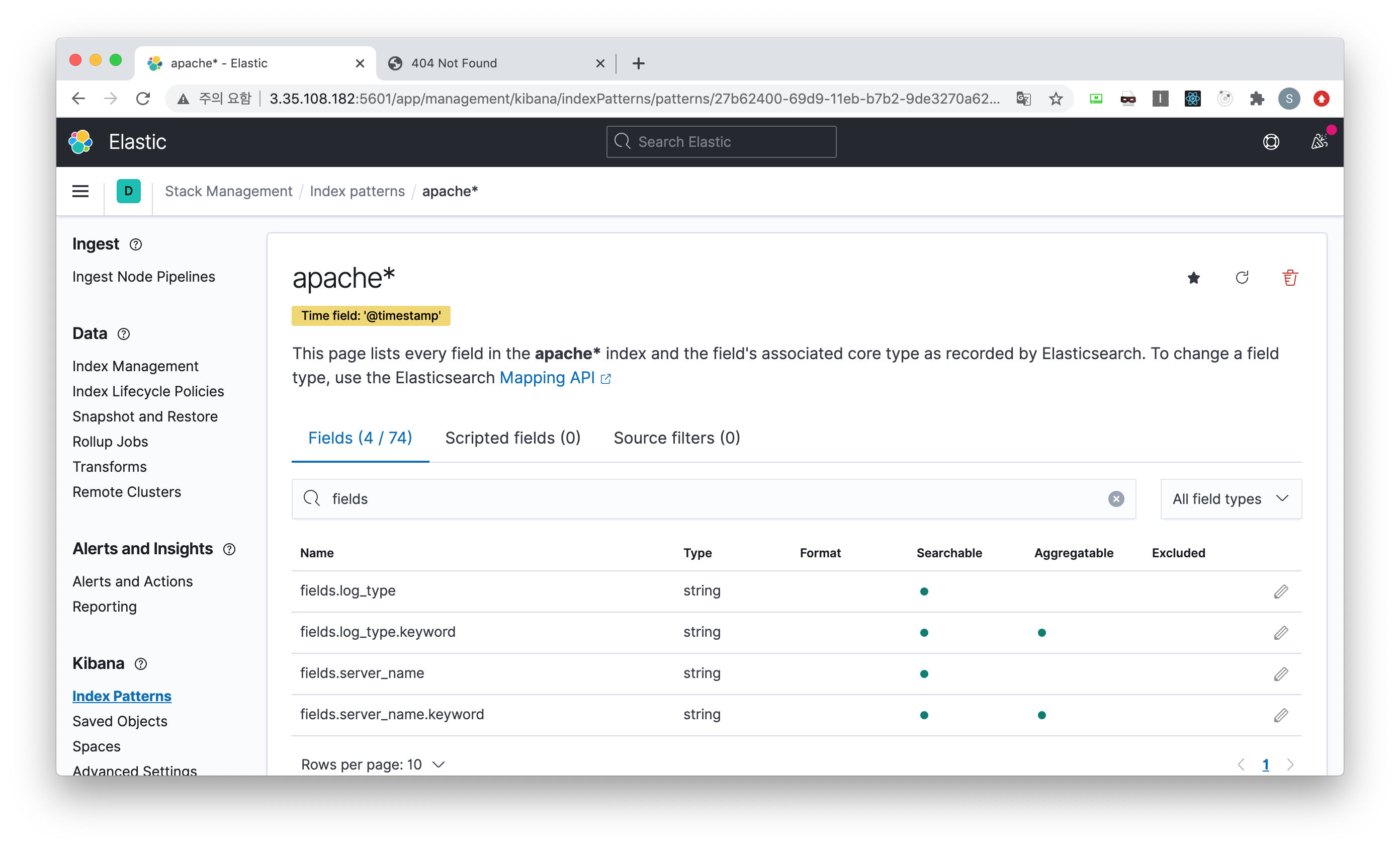Open Ingest Node Pipelines

point(144,277)
